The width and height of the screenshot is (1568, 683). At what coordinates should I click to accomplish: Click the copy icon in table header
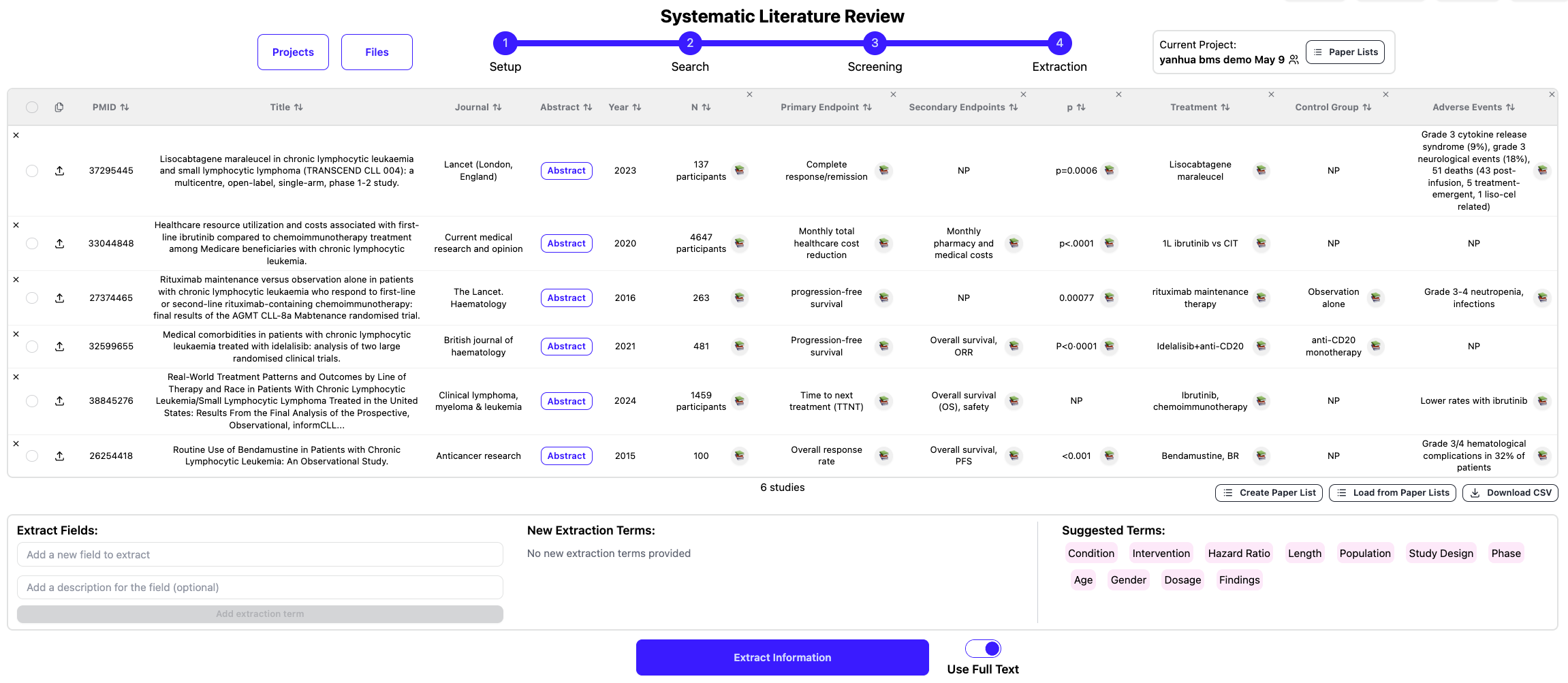[x=59, y=107]
